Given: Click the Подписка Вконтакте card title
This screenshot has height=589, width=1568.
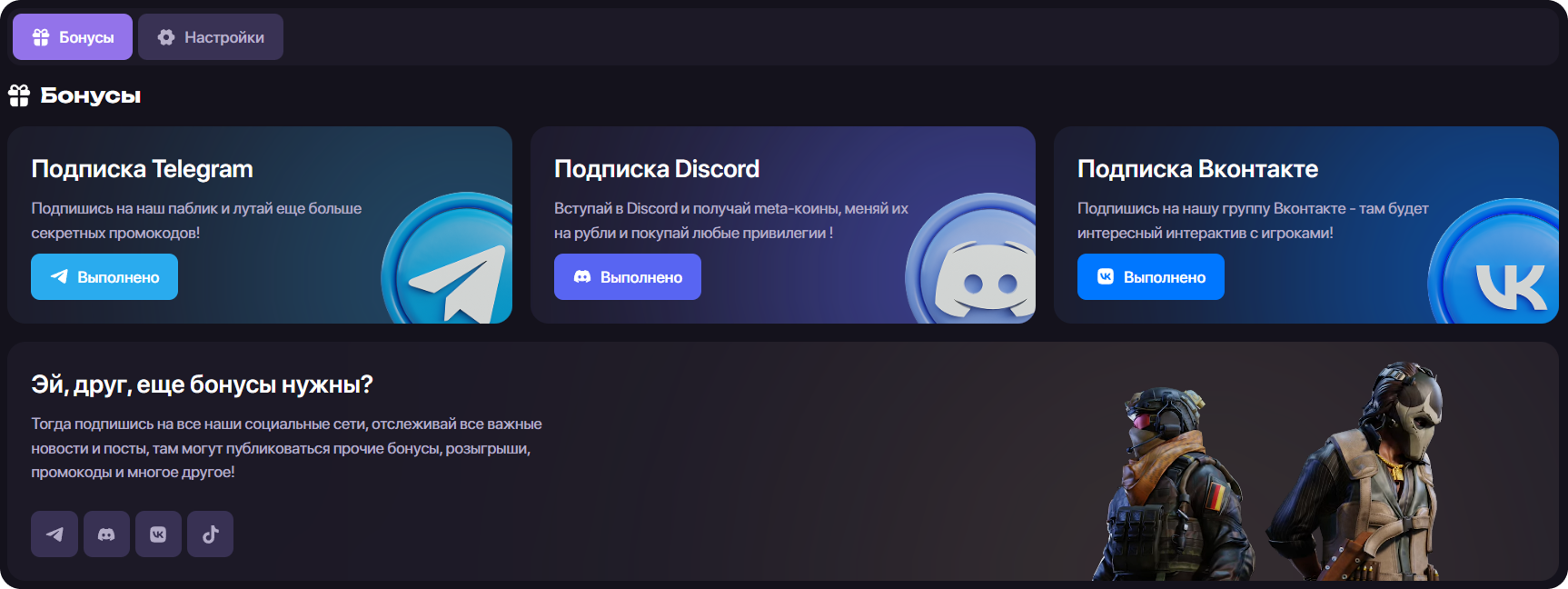Looking at the screenshot, I should pos(1197,169).
